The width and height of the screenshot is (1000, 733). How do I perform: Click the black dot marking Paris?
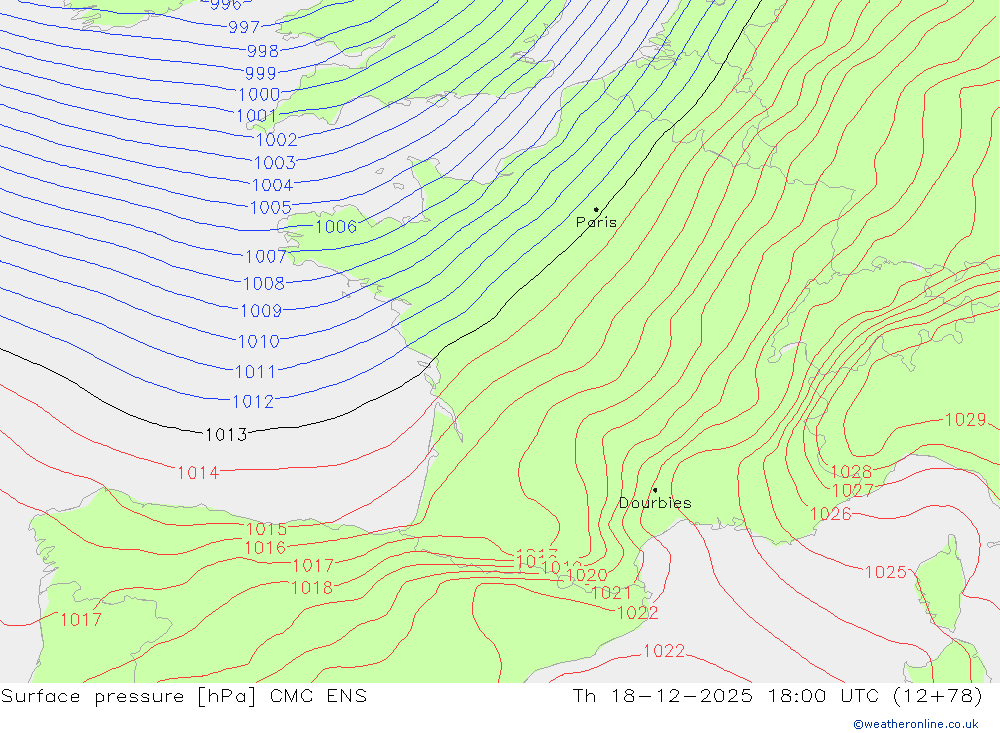click(596, 209)
